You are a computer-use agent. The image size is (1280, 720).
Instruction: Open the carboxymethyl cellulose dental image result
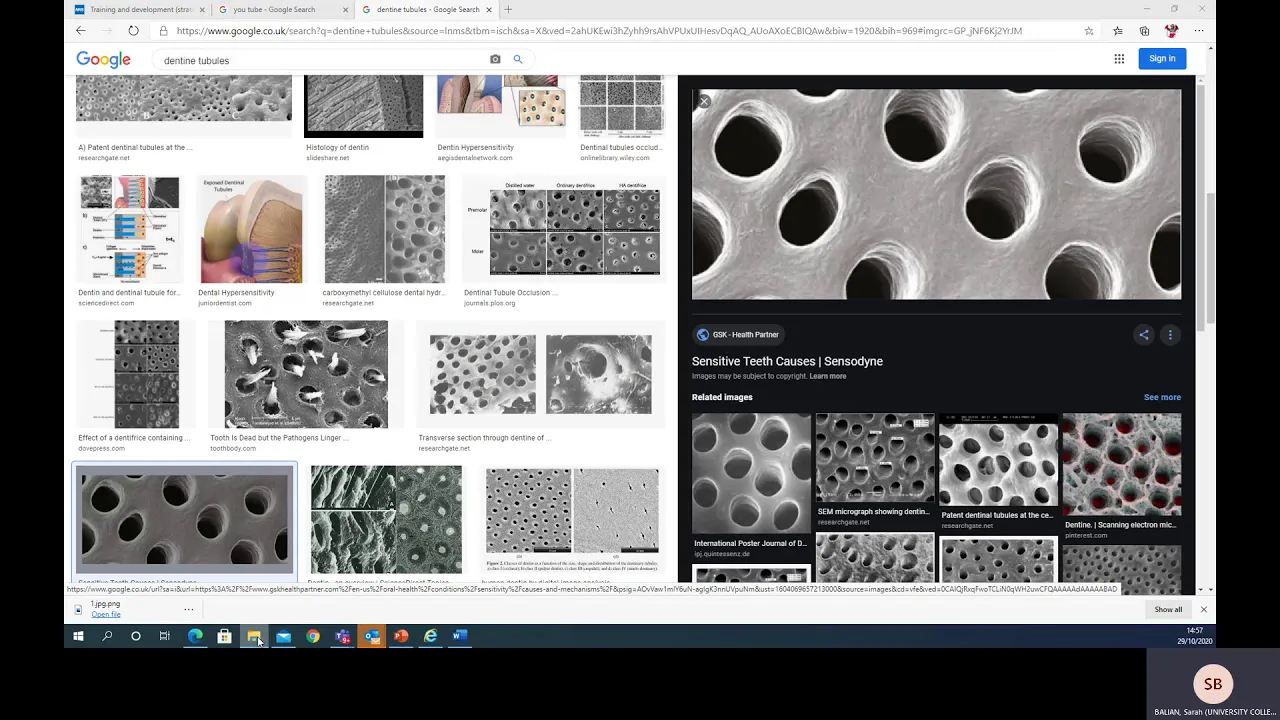click(x=385, y=230)
